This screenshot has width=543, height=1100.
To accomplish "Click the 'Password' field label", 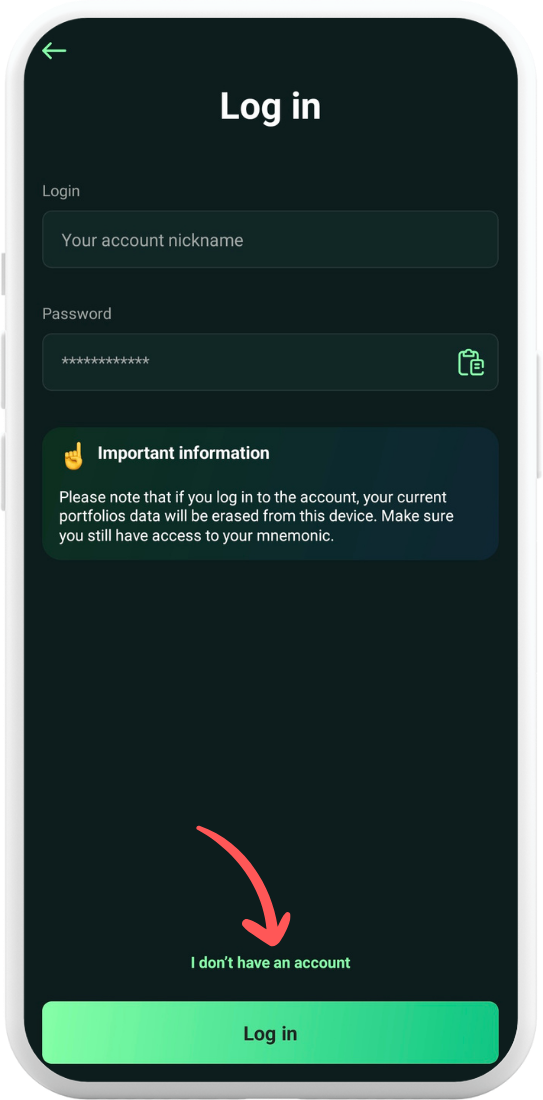I will pos(76,314).
